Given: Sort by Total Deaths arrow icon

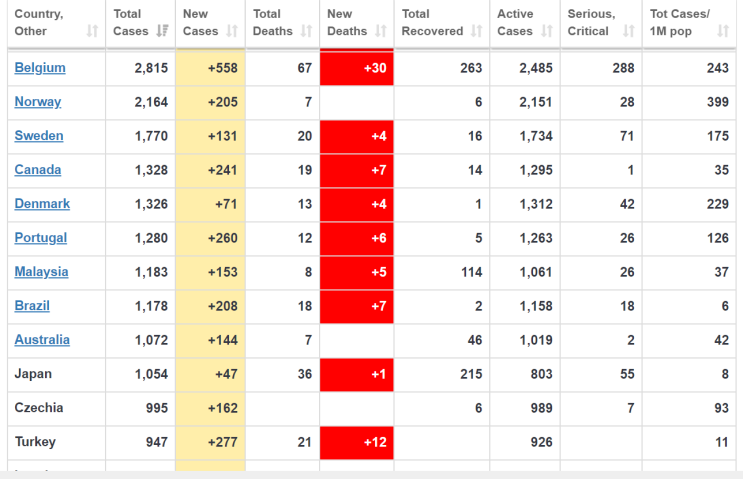Looking at the screenshot, I should pos(306,32).
